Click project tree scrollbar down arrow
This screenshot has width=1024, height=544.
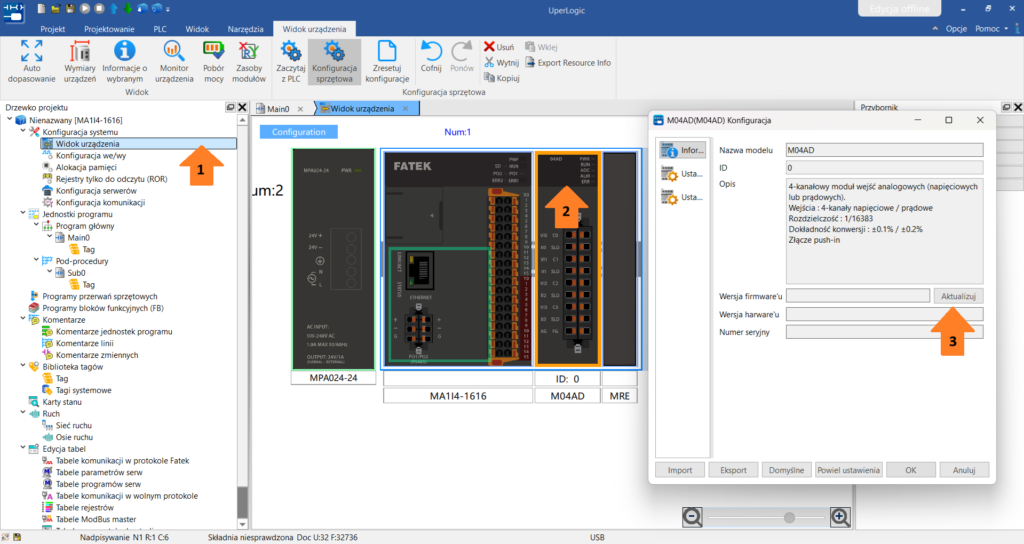242,524
